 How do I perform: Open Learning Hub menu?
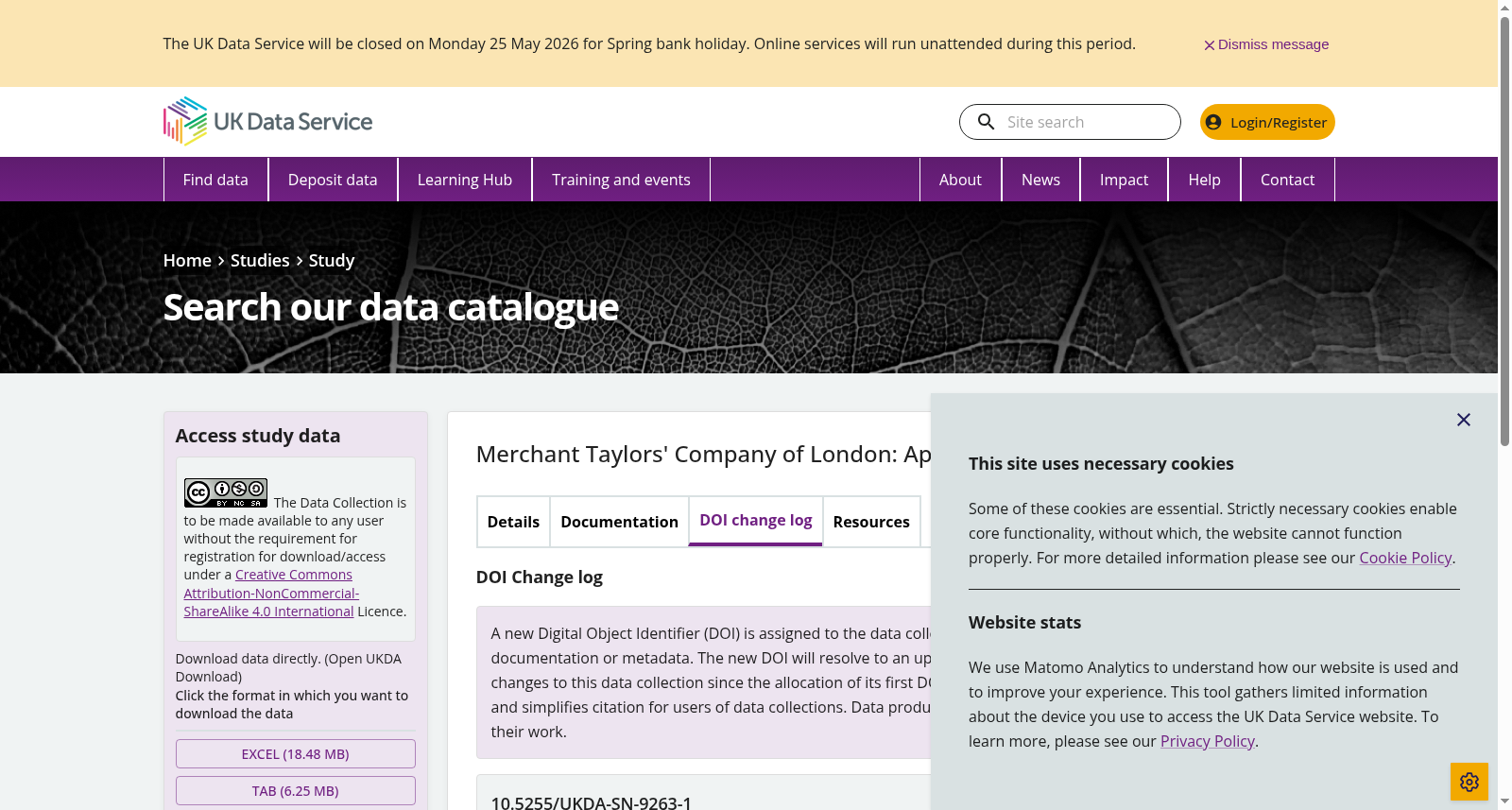[x=465, y=180]
